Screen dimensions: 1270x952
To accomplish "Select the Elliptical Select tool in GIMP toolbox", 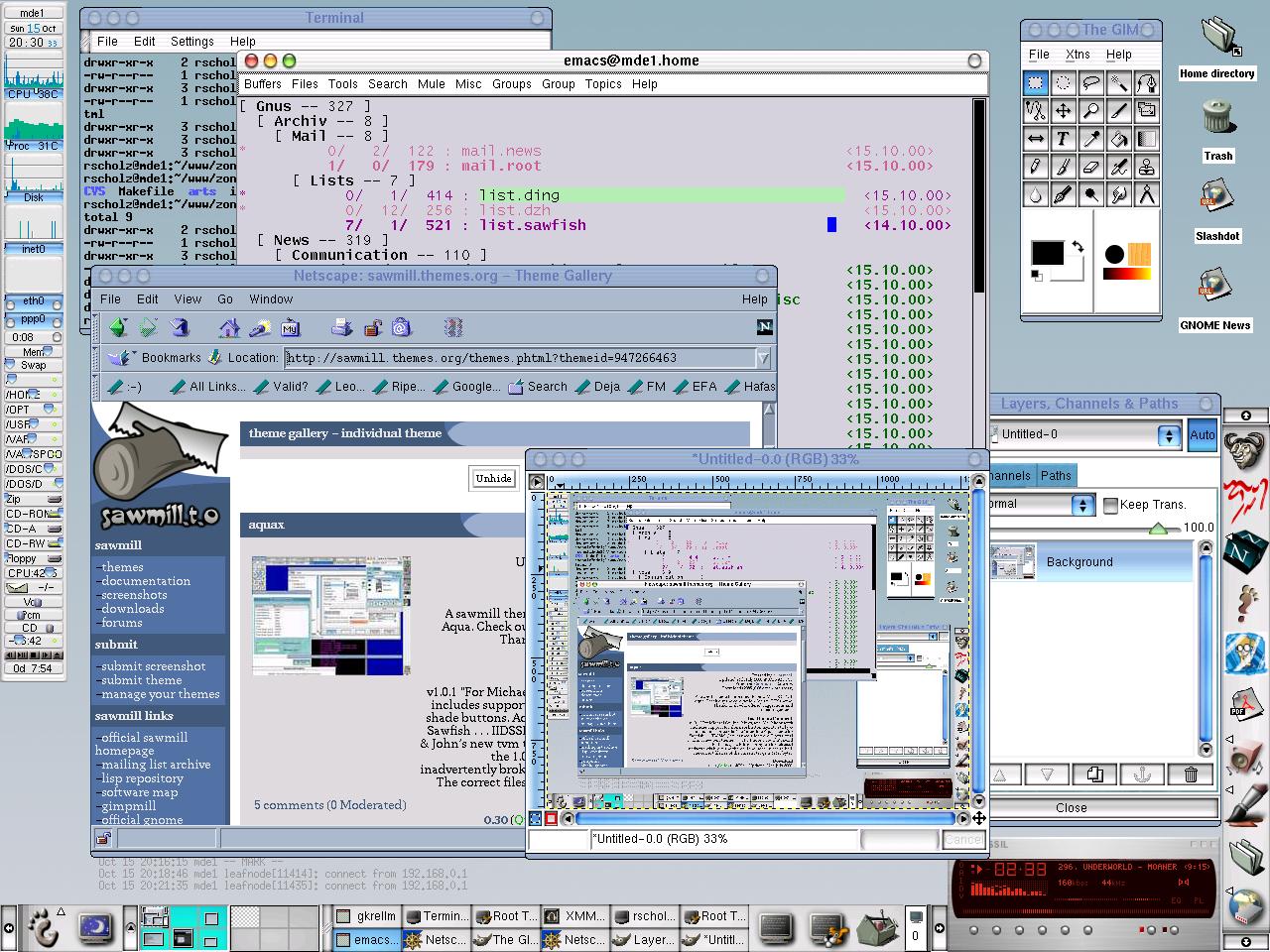I will point(1063,83).
